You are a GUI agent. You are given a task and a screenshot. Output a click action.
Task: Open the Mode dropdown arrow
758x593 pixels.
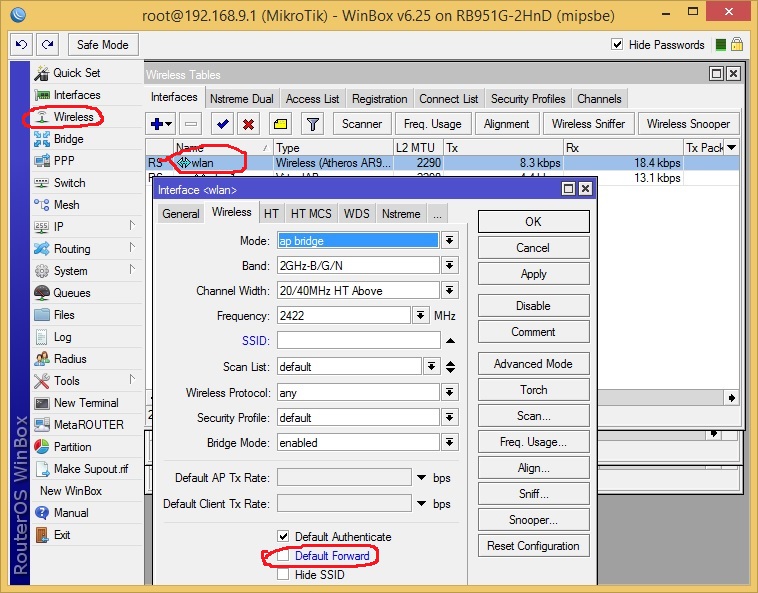tap(450, 240)
